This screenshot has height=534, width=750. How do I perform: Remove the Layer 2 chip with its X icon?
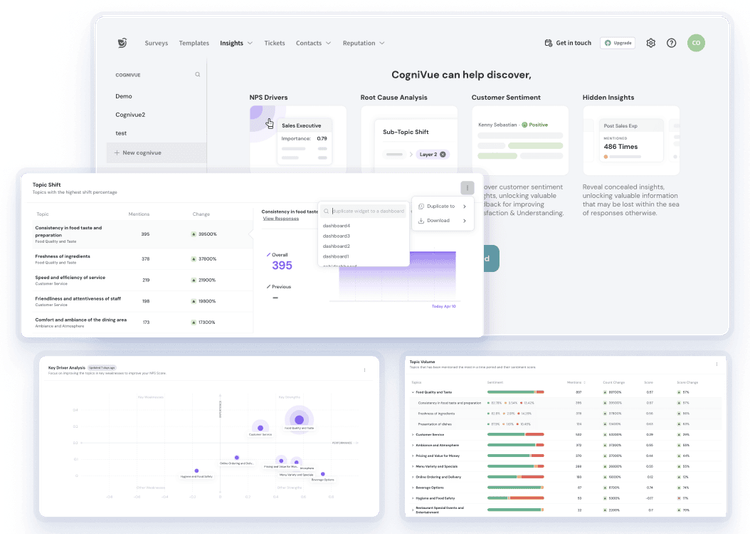click(x=443, y=155)
